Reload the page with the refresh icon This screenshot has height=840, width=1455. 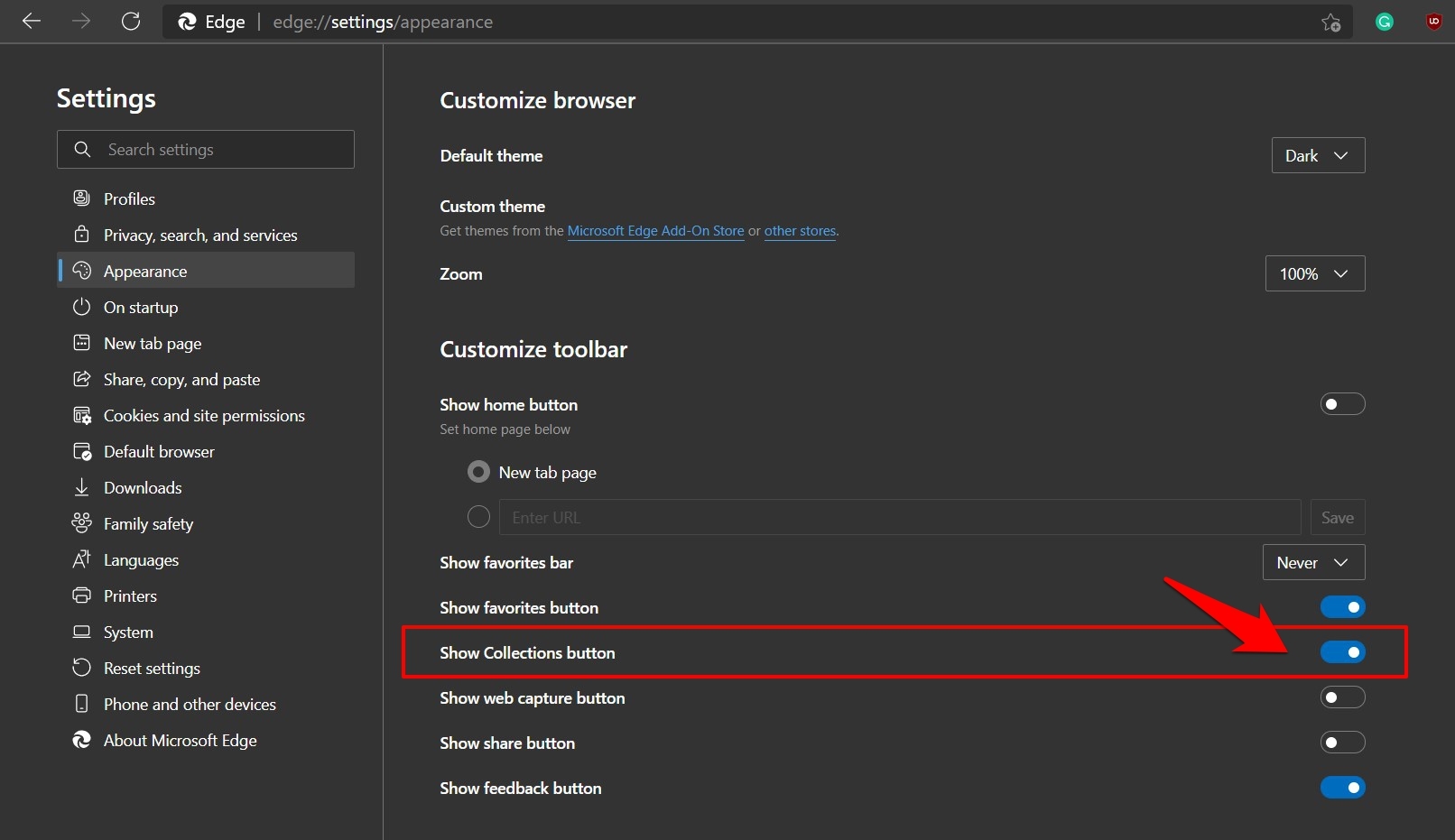(x=131, y=21)
